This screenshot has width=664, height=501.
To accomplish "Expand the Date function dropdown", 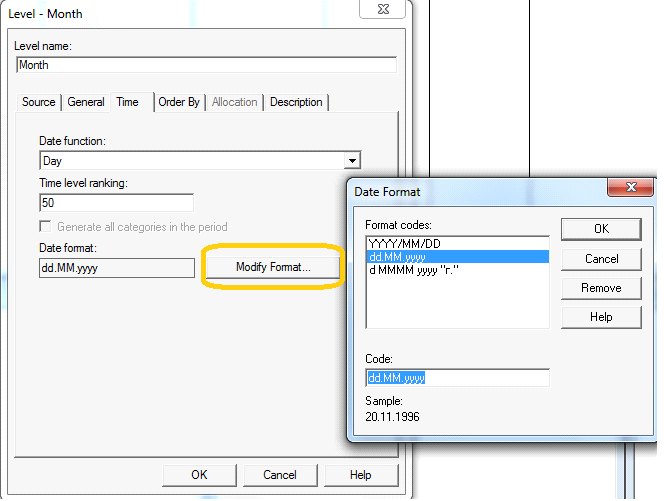I will point(351,160).
